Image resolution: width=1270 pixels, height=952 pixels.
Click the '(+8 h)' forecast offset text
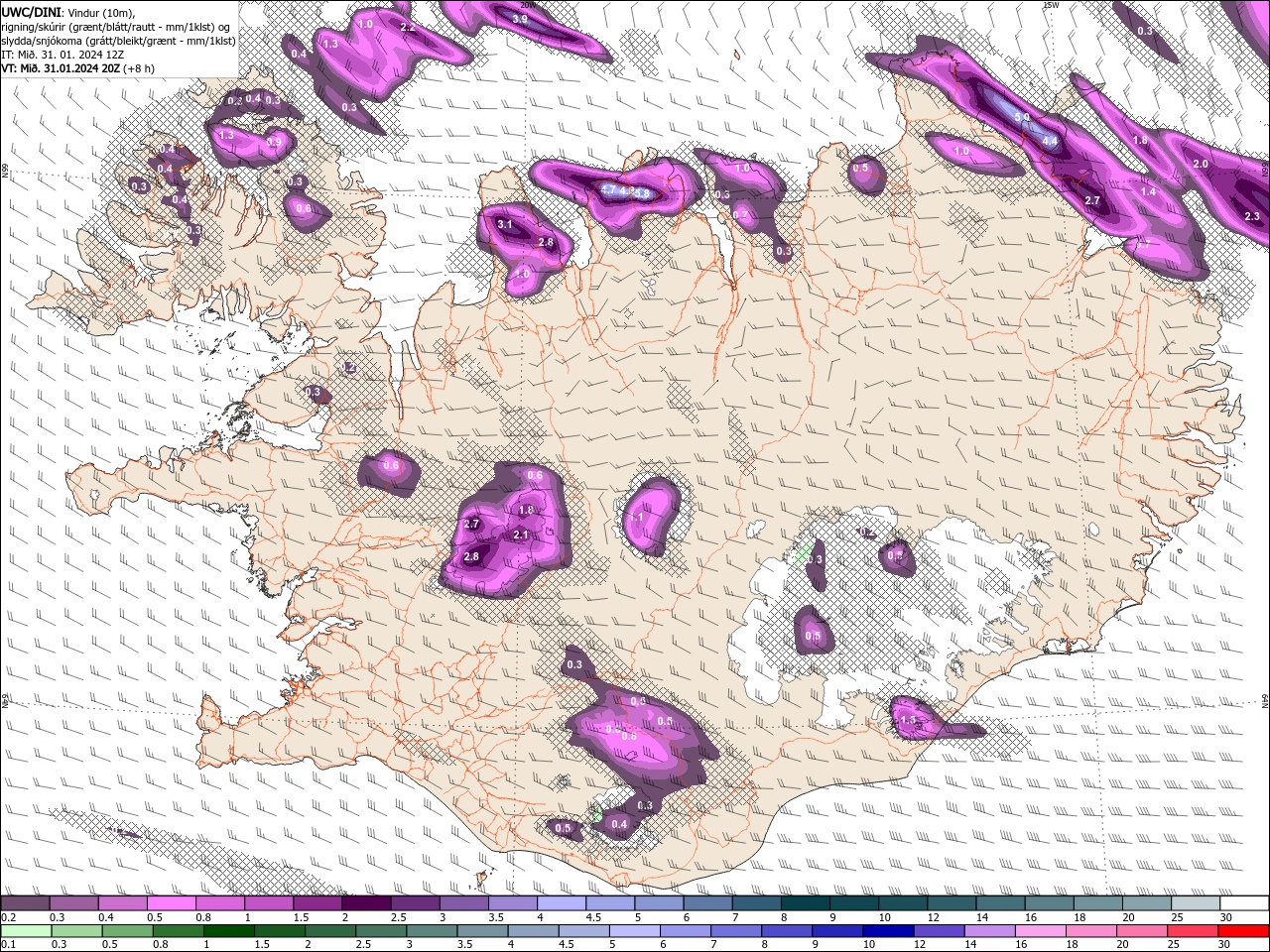(139, 68)
